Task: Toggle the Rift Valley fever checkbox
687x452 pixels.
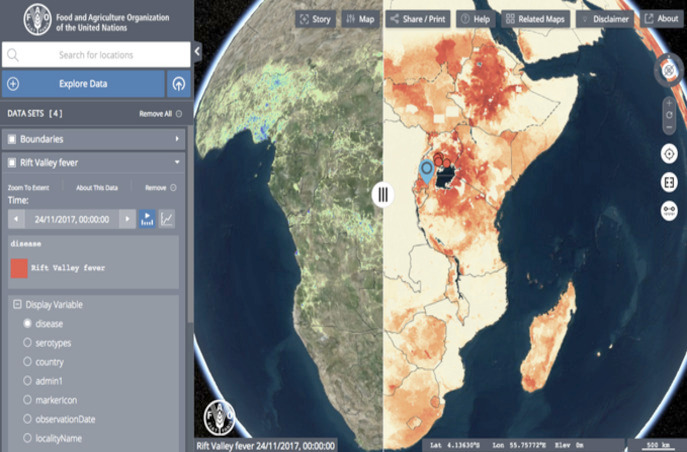Action: pos(12,161)
